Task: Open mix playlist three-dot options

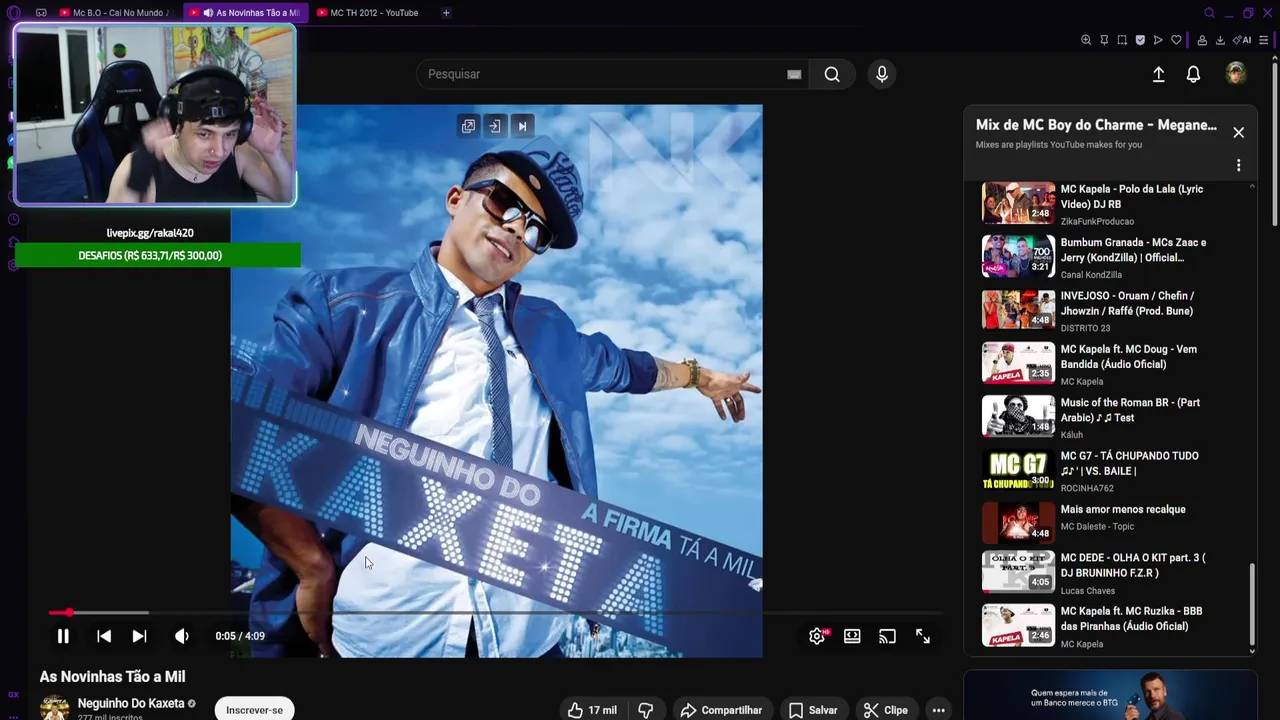Action: [1238, 165]
